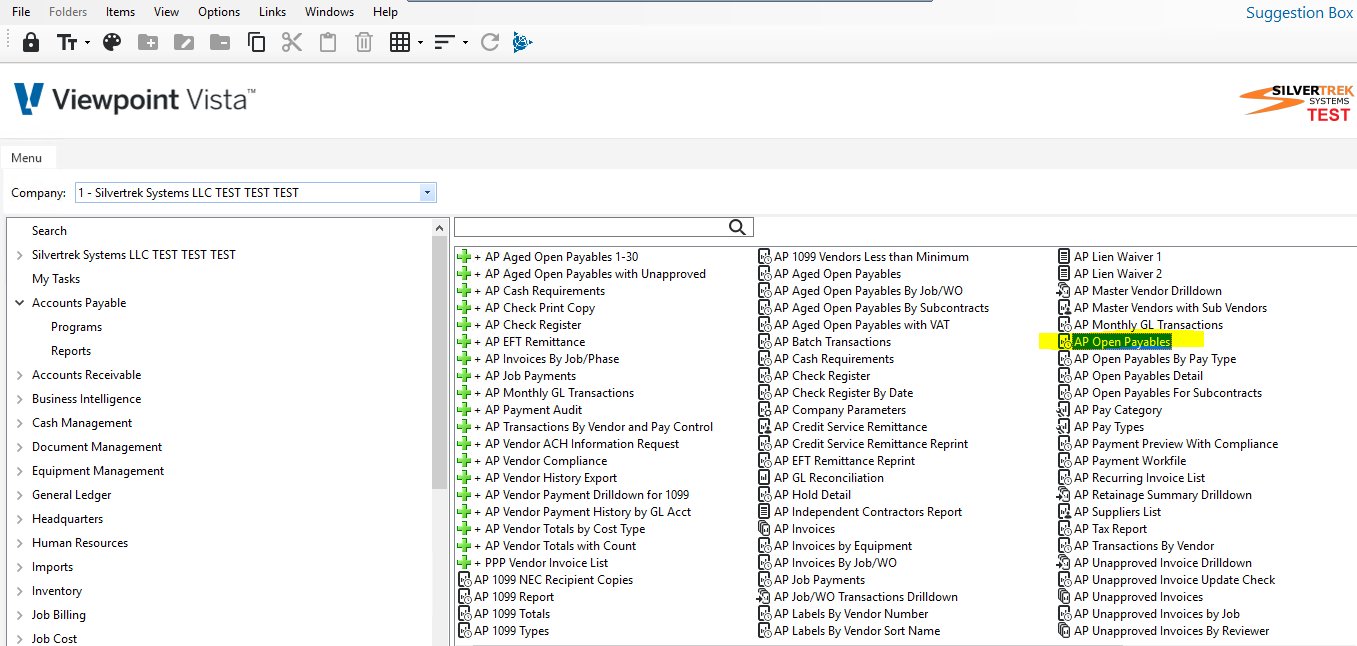Image resolution: width=1357 pixels, height=646 pixels.
Task: Open AP GL Reconciliation report
Action: (829, 478)
